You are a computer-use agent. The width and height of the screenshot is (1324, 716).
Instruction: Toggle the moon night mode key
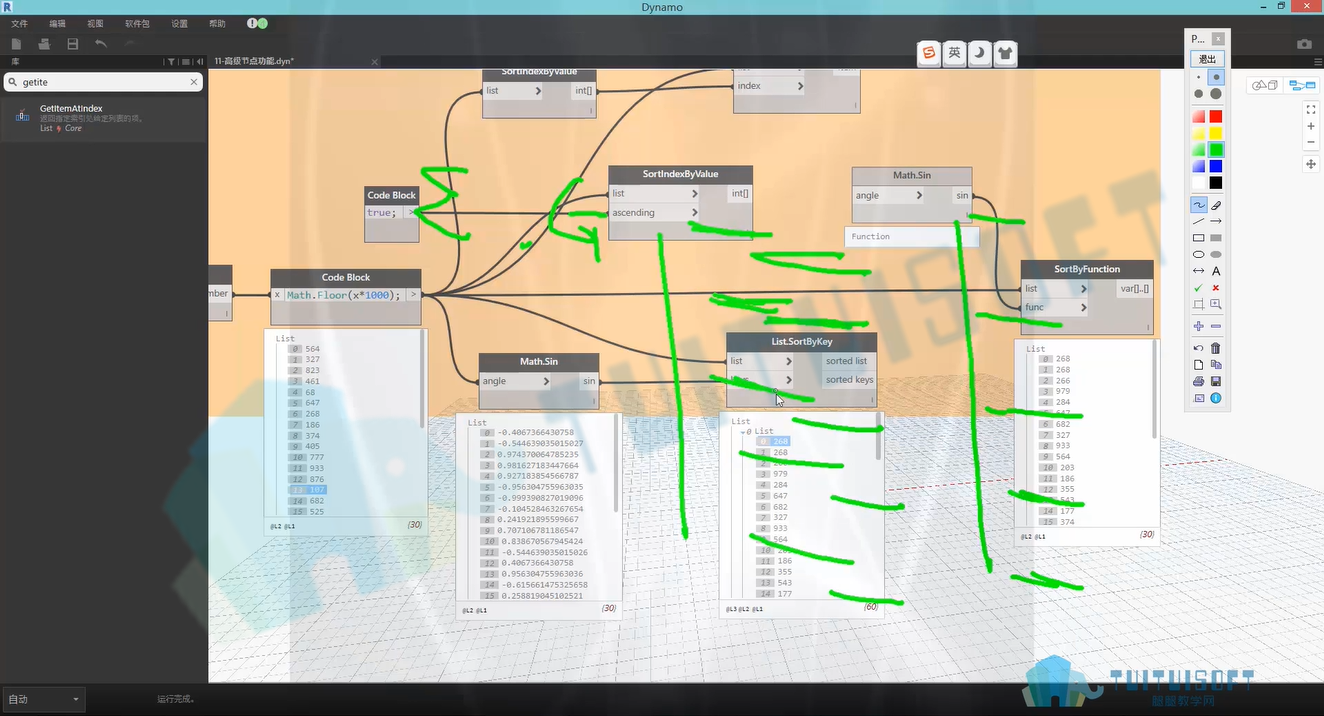[980, 53]
